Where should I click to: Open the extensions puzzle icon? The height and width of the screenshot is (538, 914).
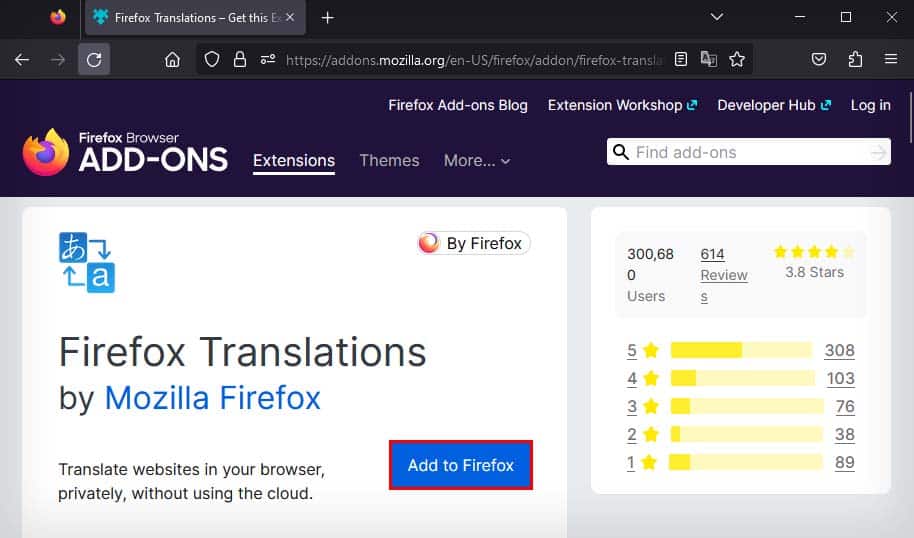pyautogui.click(x=855, y=59)
